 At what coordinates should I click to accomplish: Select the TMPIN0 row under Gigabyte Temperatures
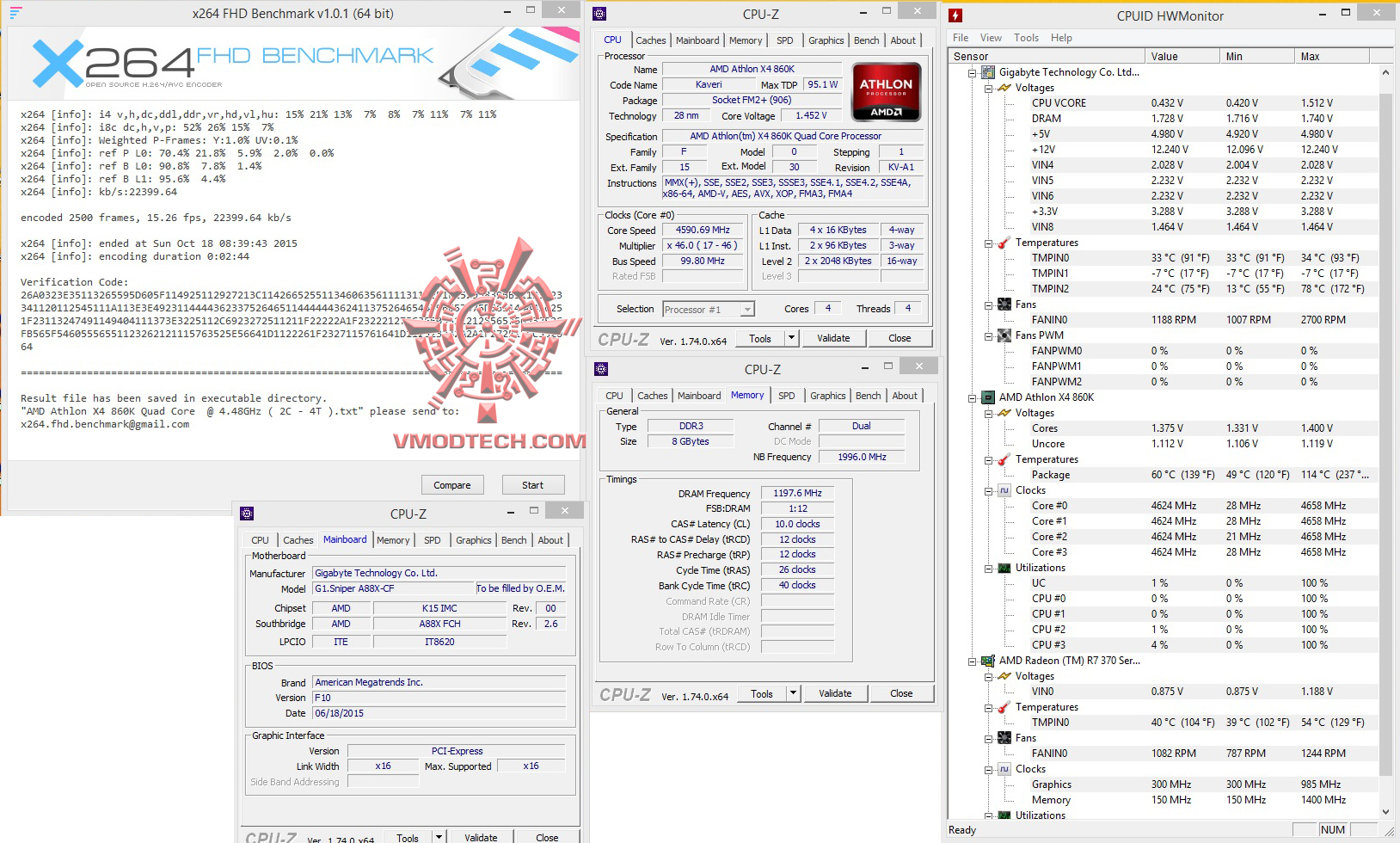[1202, 258]
